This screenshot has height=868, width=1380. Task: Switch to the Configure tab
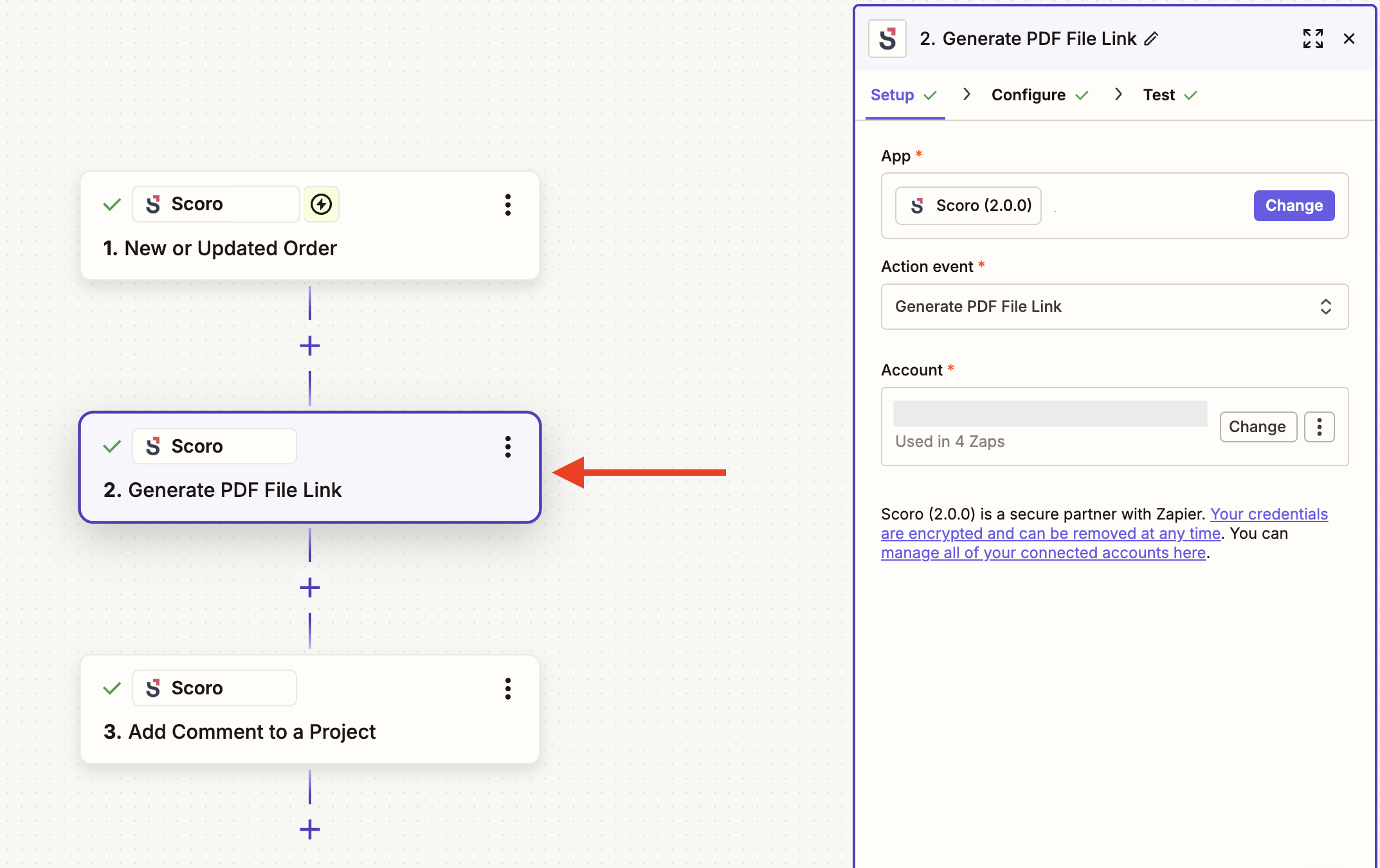tap(1040, 95)
